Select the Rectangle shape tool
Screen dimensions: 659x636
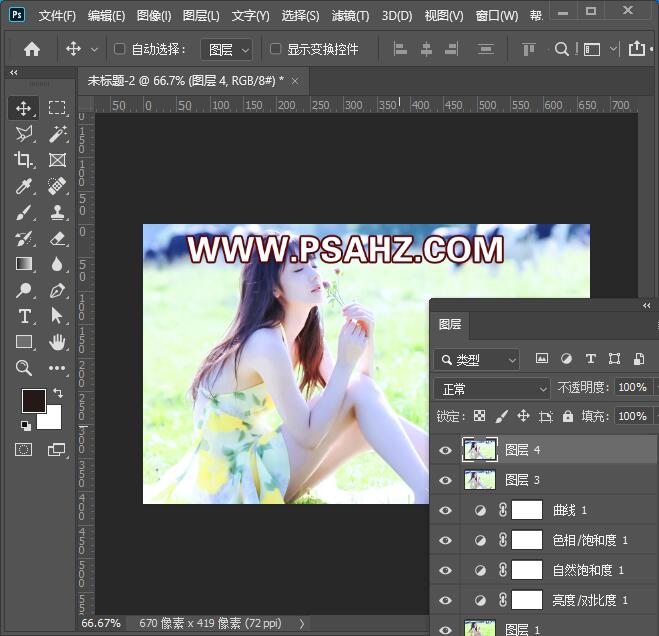(x=24, y=342)
